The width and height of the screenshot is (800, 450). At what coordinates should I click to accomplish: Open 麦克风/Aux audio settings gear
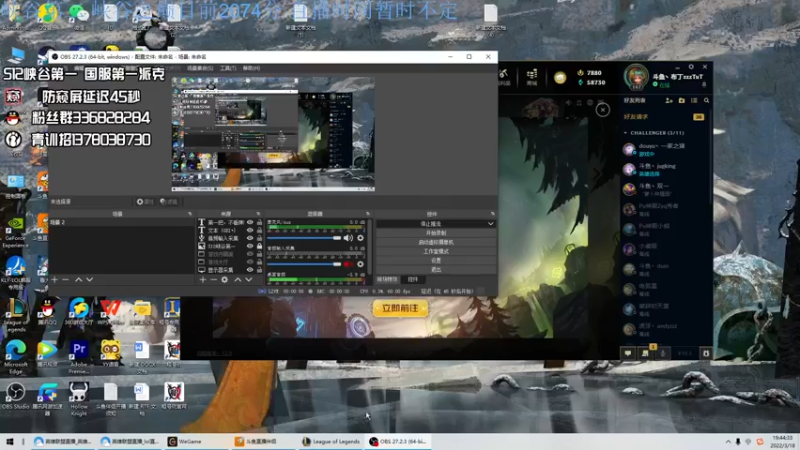360,238
